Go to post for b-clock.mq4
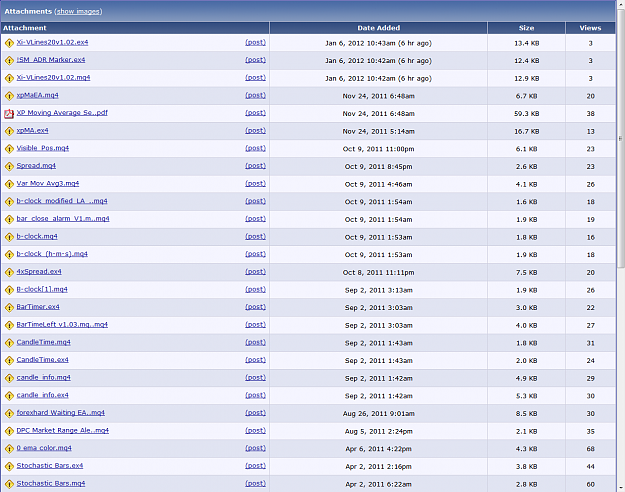The image size is (625, 492). (x=256, y=236)
